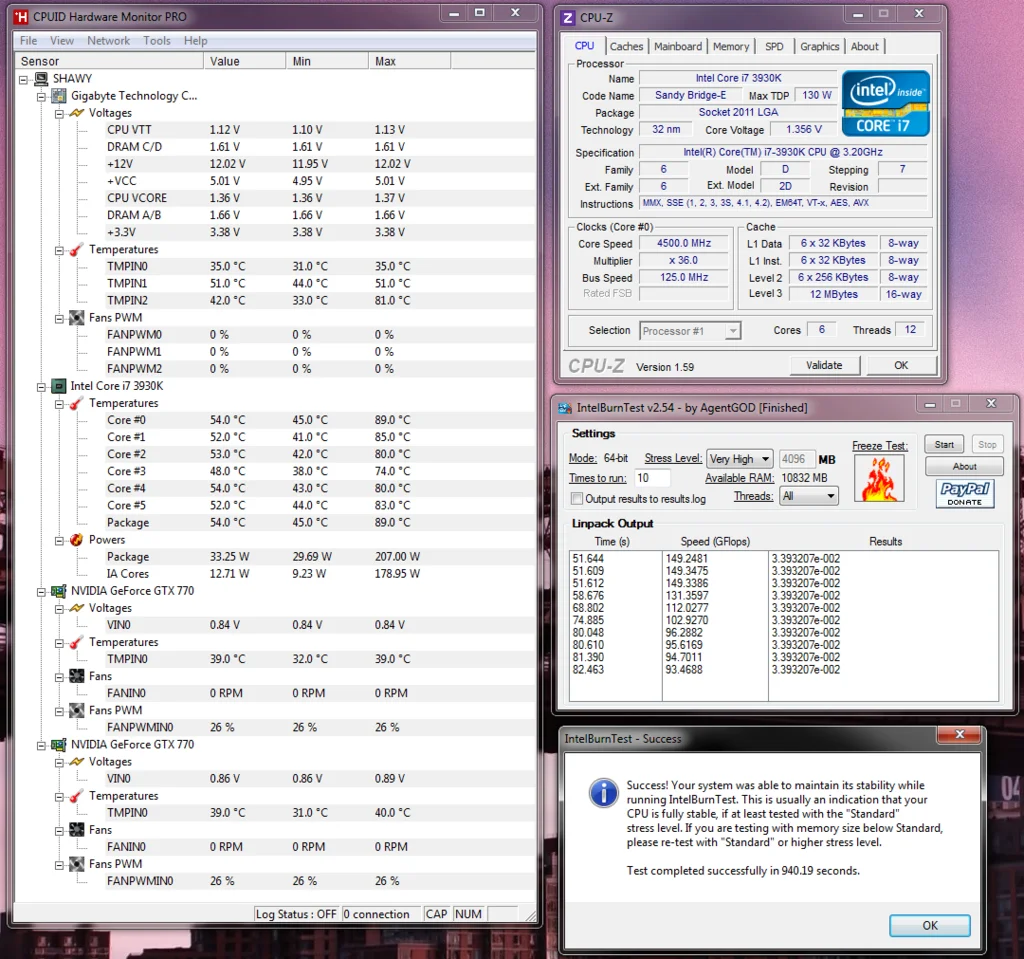Switch to the Mainboard tab in CPU-Z

point(678,46)
